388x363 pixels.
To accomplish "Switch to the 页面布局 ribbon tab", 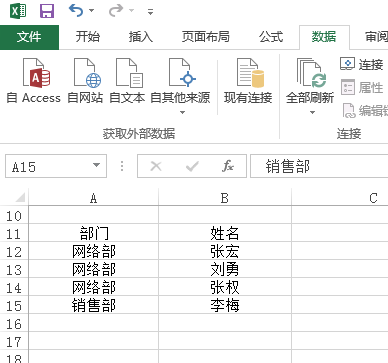I will [206, 37].
